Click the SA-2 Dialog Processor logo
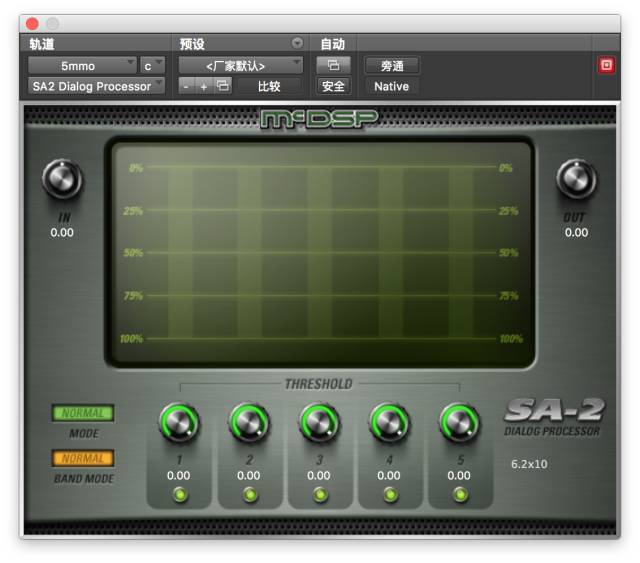 tap(553, 417)
